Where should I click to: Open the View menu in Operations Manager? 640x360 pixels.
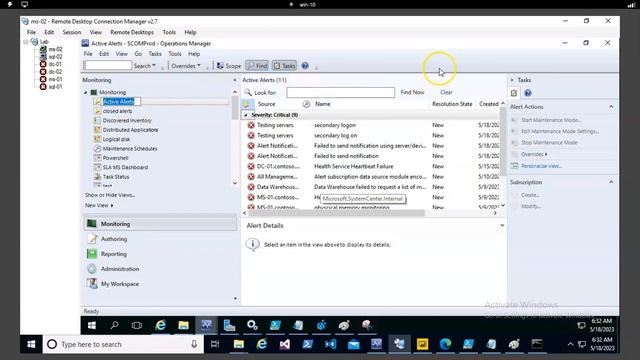click(121, 54)
